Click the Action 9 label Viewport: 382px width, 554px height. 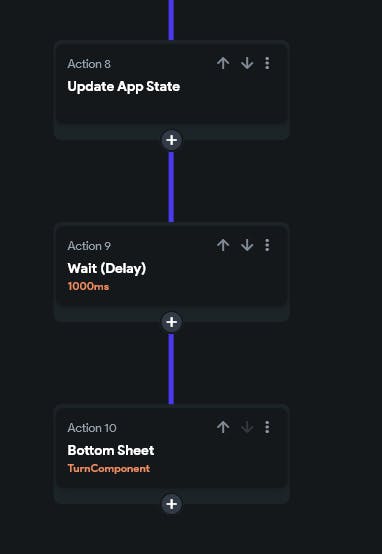[x=89, y=246]
